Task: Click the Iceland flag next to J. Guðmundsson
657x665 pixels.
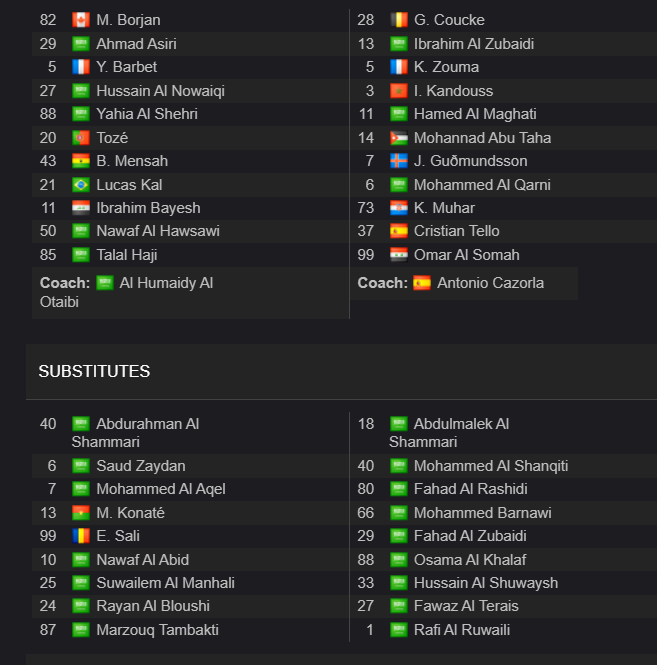Action: click(399, 161)
